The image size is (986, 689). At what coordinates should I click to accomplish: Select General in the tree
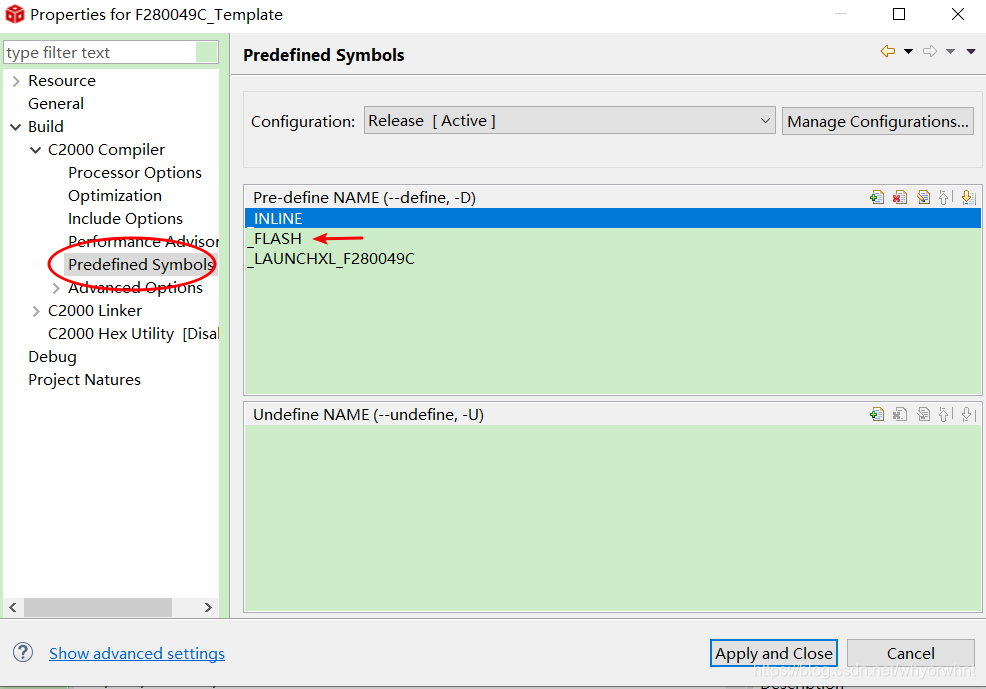click(56, 104)
